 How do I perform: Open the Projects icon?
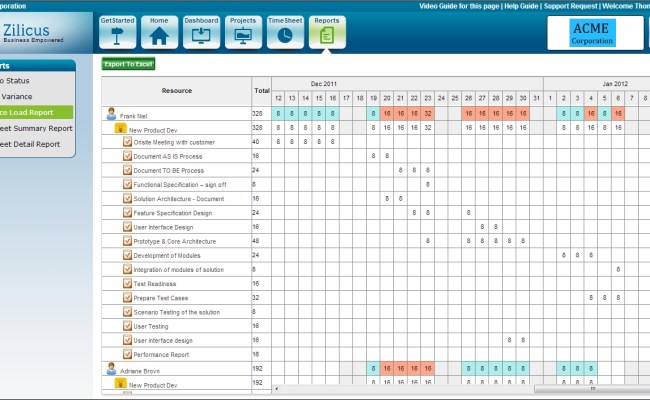click(243, 32)
